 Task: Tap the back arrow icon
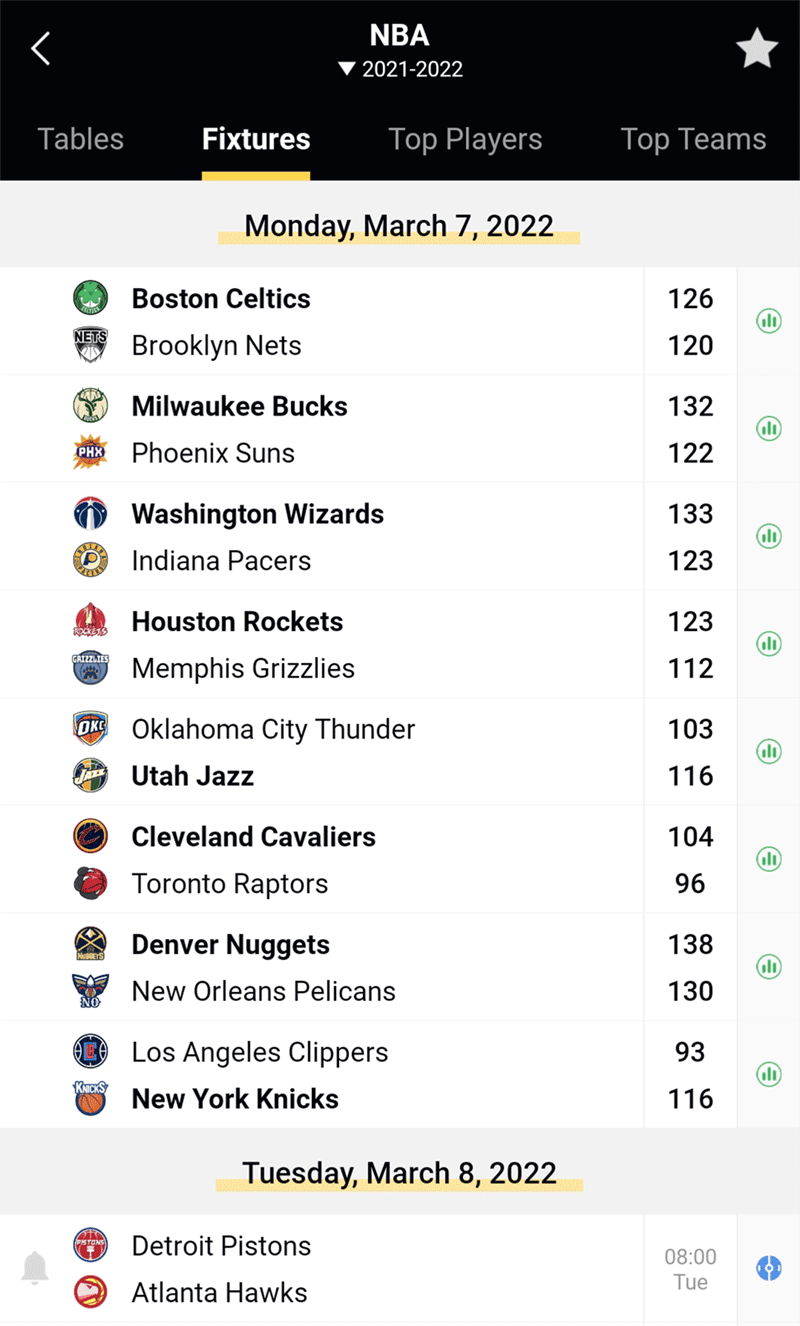pyautogui.click(x=40, y=48)
